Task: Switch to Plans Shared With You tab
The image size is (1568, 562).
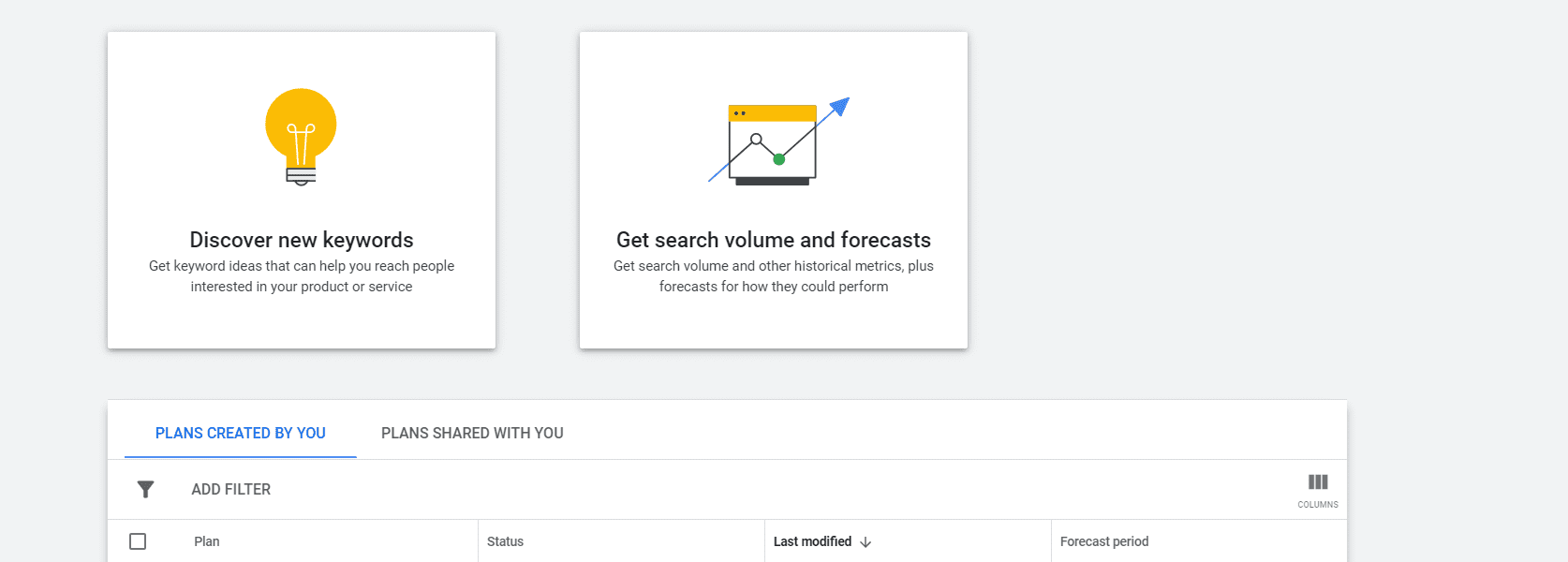Action: click(472, 433)
